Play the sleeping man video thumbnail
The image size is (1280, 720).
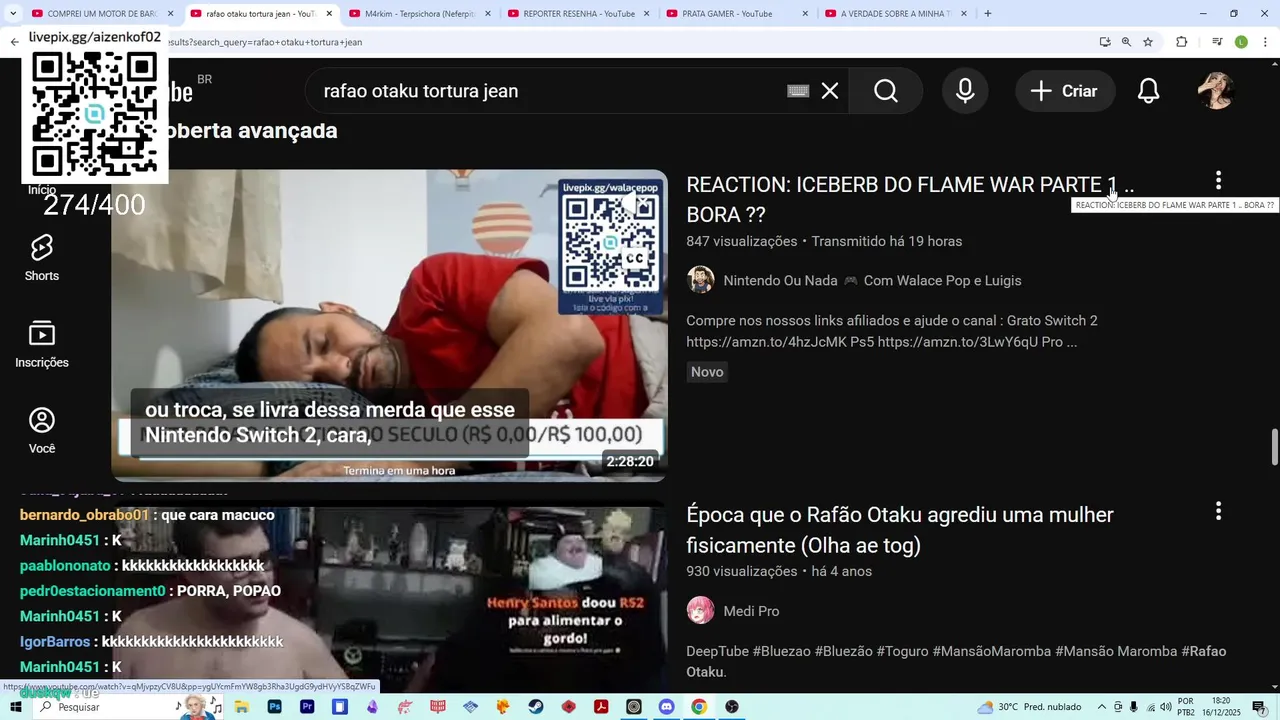coord(389,325)
